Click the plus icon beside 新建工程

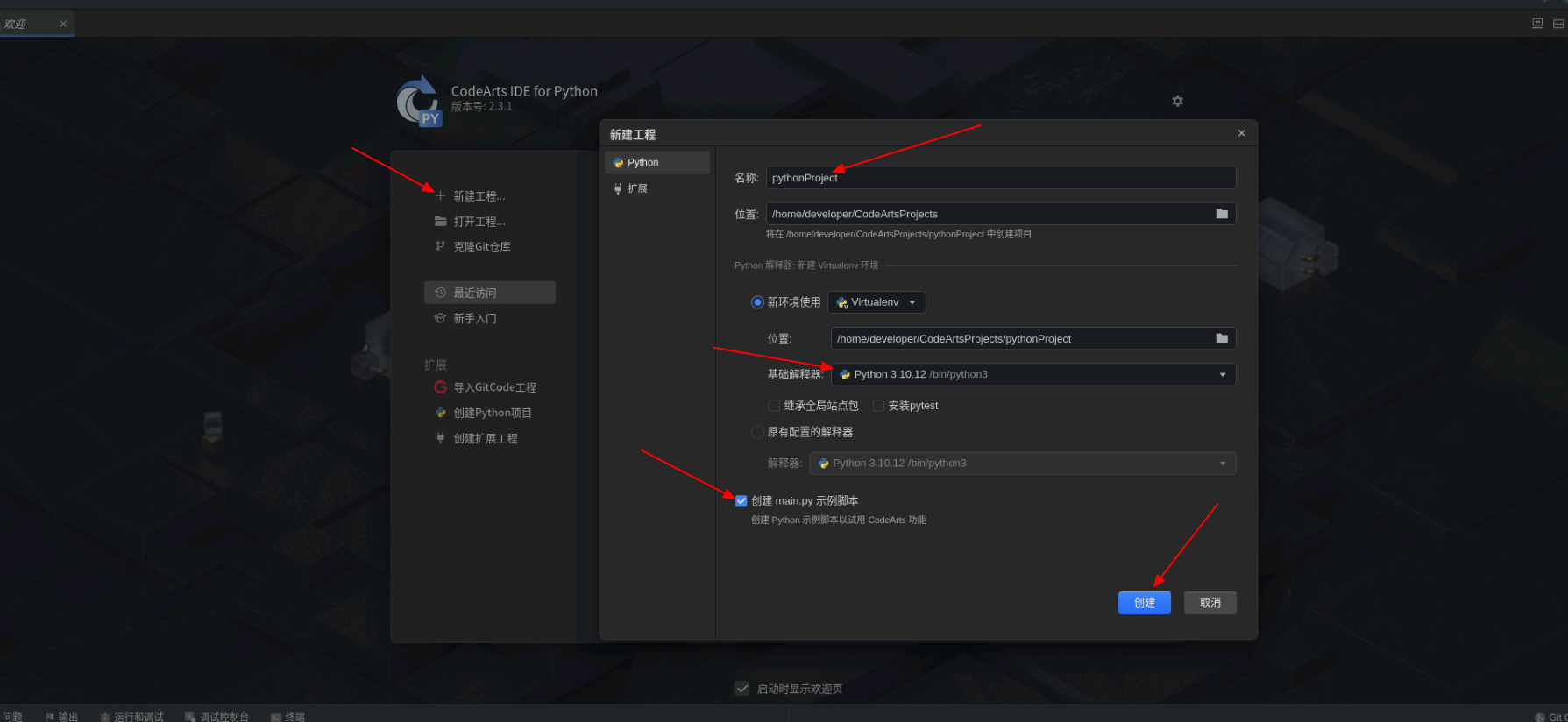pos(441,195)
